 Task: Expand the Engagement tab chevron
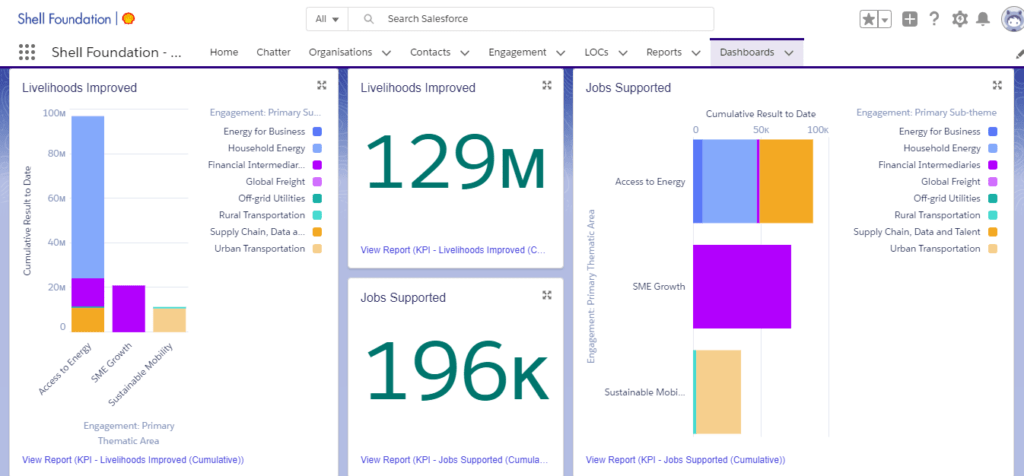click(560, 53)
